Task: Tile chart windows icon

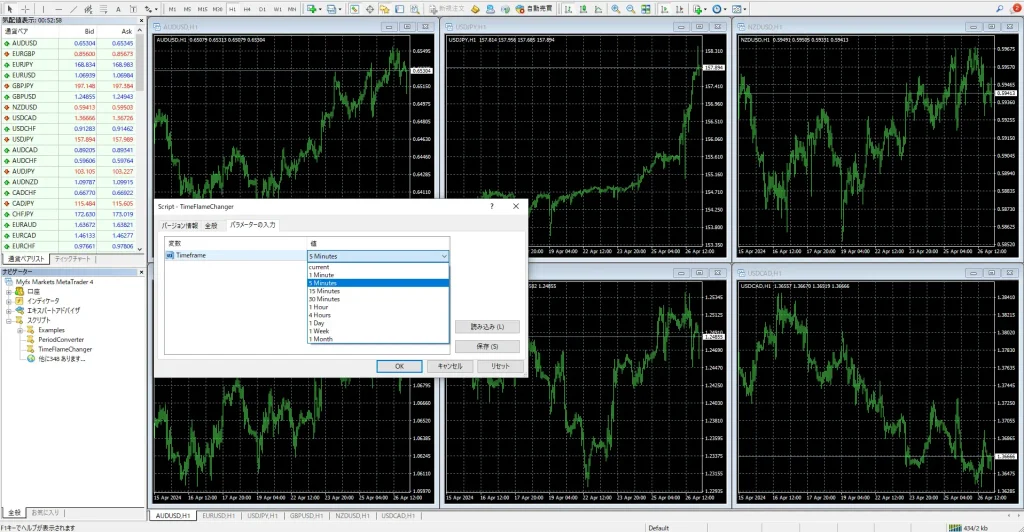Action: coord(646,9)
